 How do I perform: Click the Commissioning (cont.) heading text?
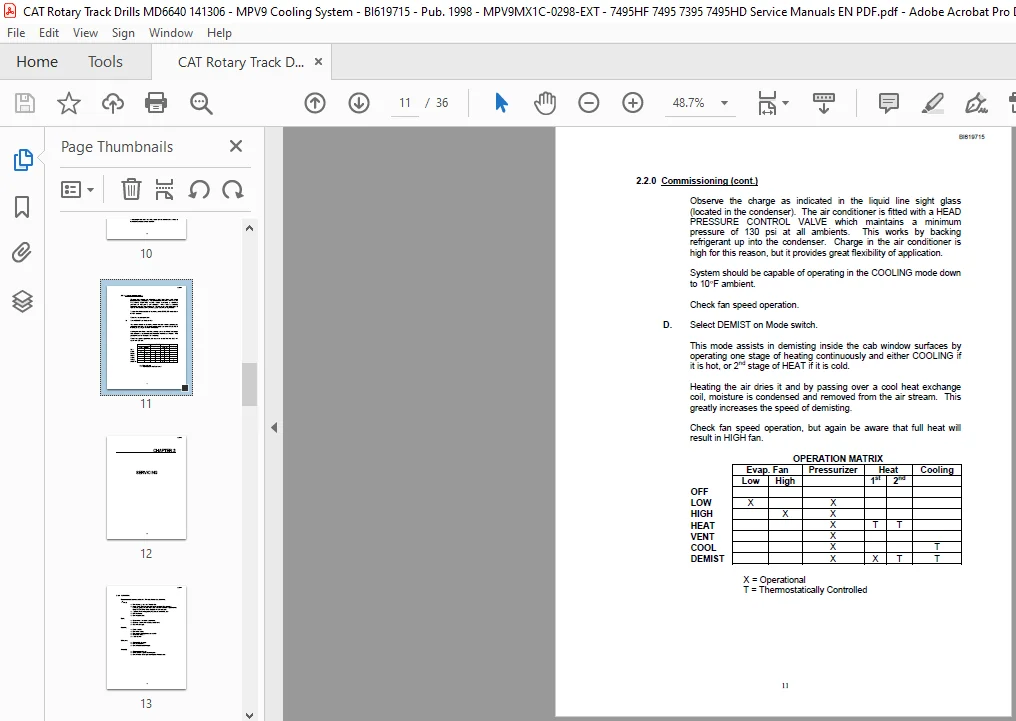coord(710,181)
